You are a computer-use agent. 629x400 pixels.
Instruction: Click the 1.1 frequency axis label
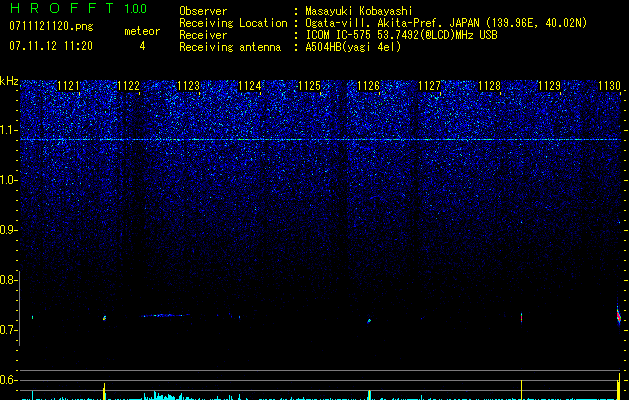9,130
